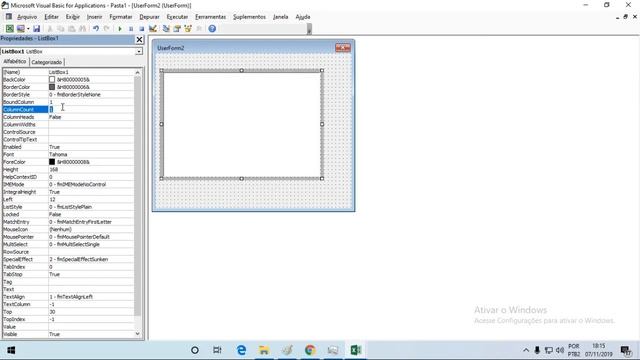Viewport: 640px width, 360px height.
Task: Click the Font value Tahoma
Action: coord(58,155)
